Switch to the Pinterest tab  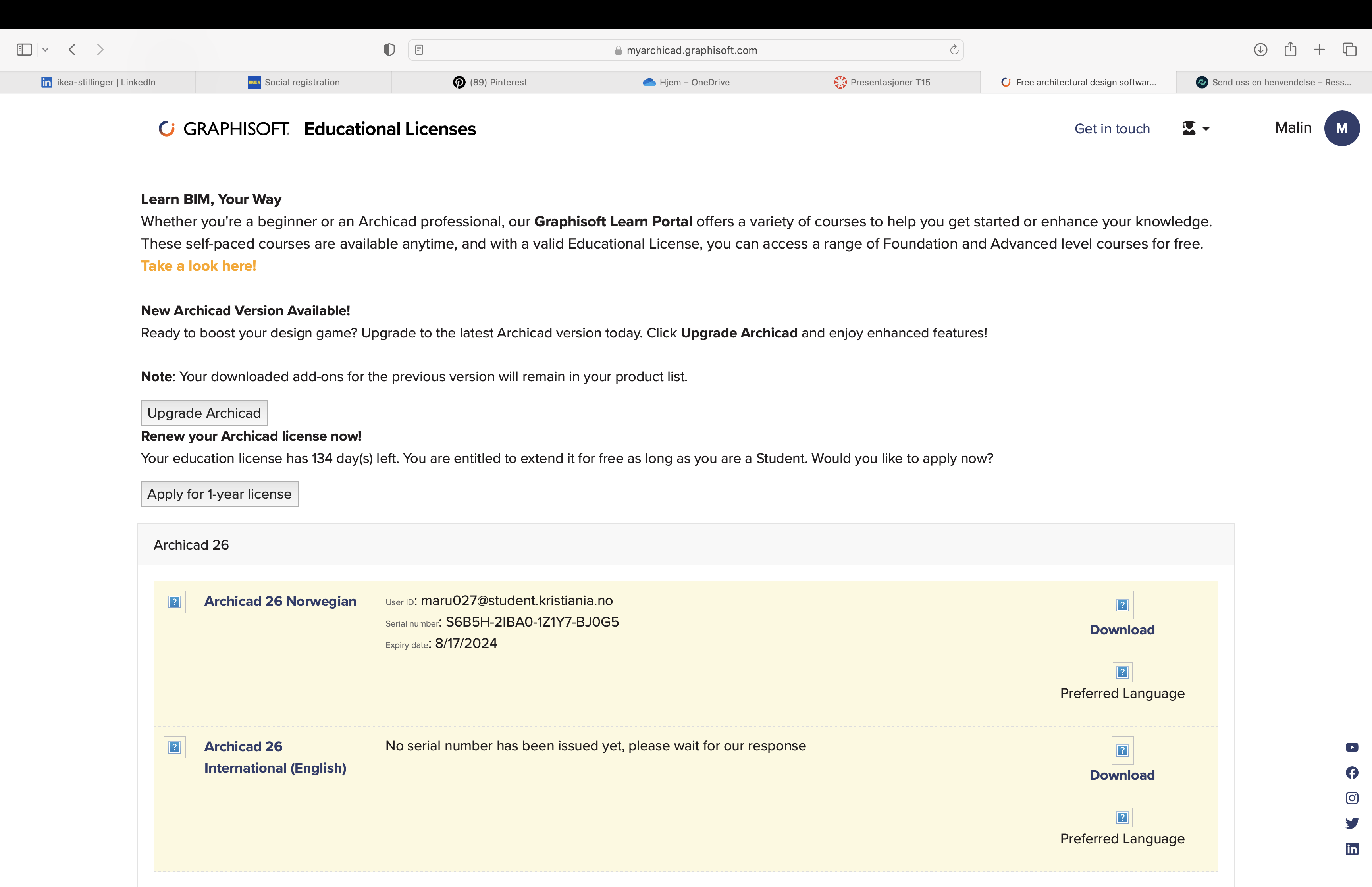(x=490, y=82)
